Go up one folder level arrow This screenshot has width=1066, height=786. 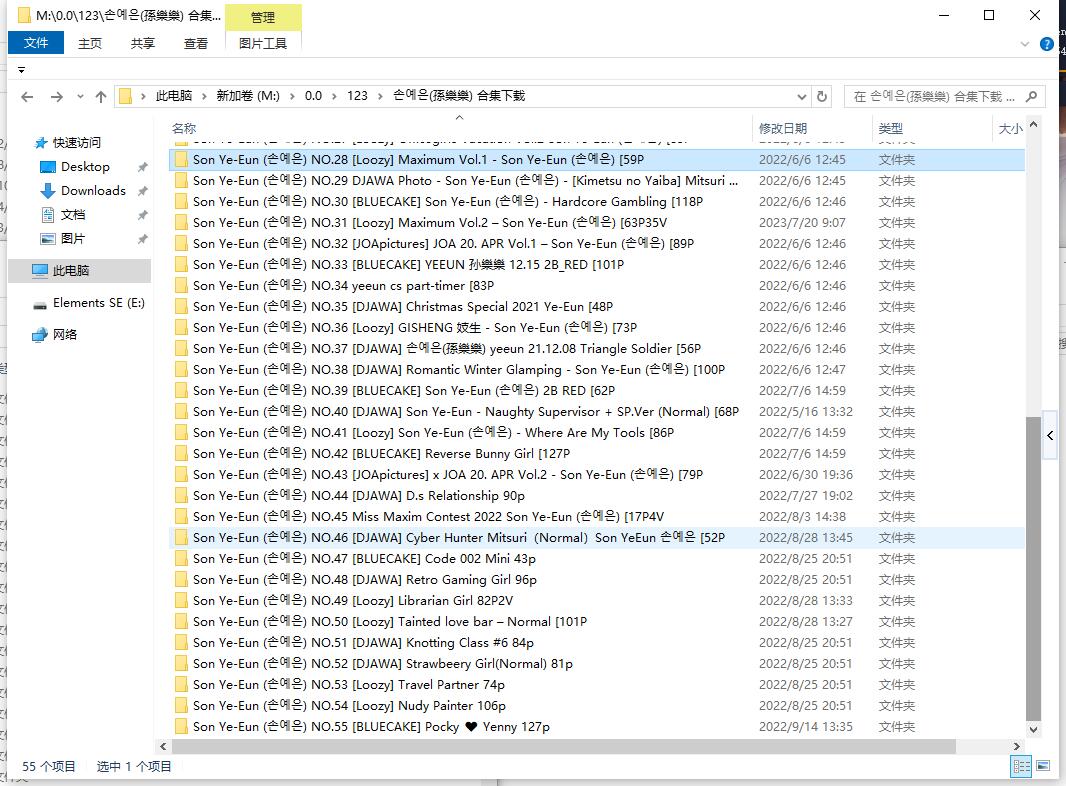click(x=101, y=97)
